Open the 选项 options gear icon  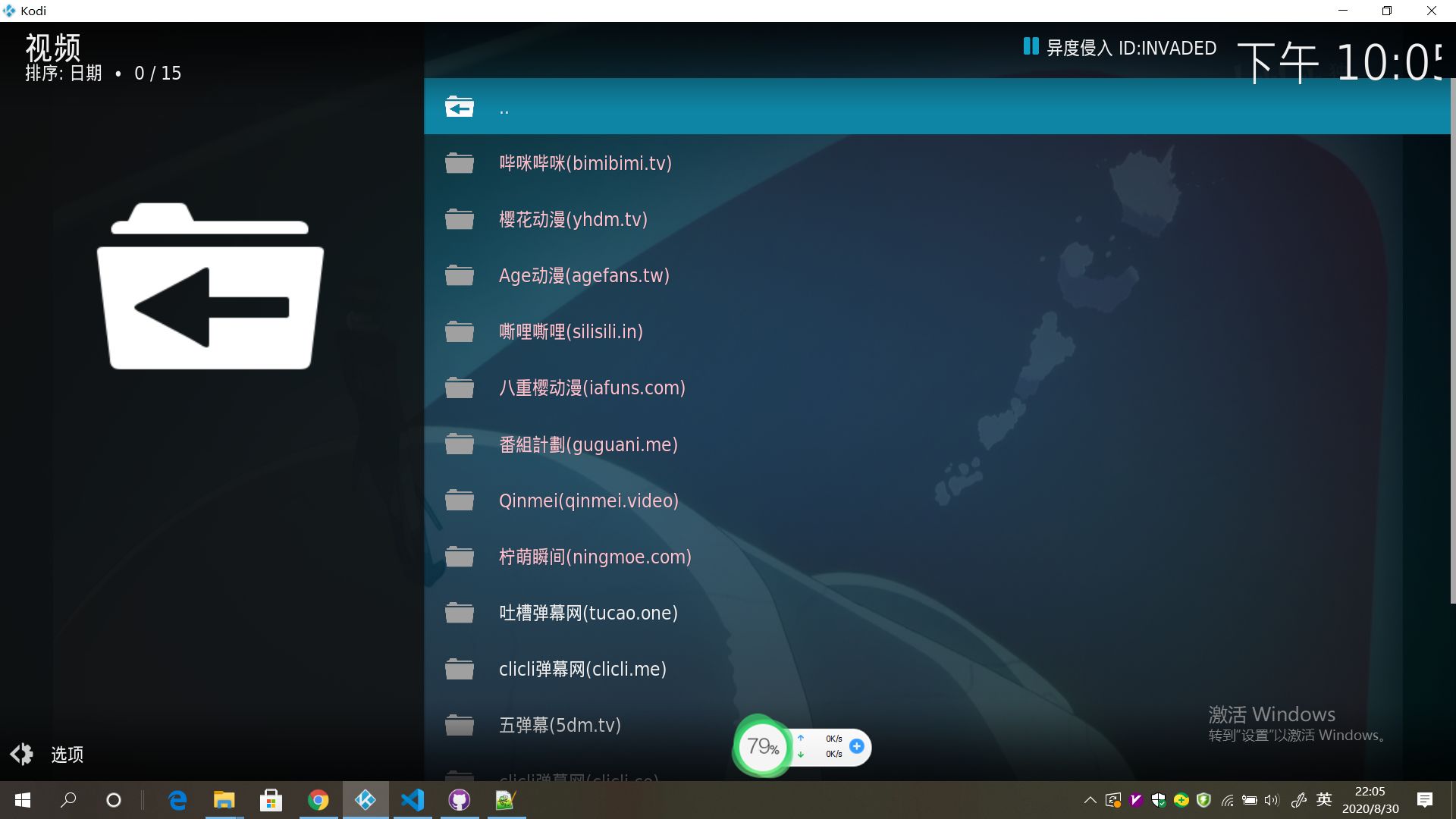click(22, 754)
